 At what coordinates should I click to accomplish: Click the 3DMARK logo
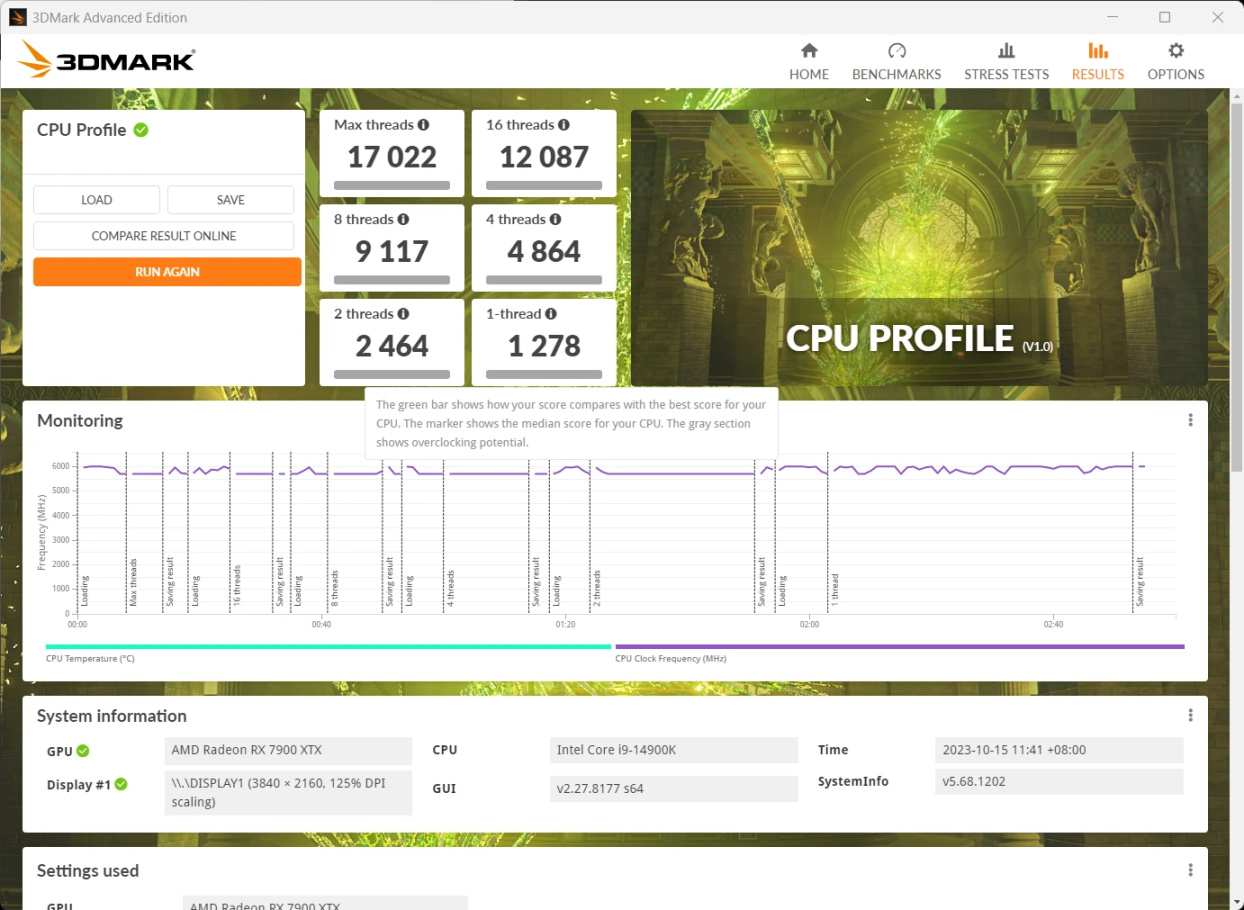point(107,61)
